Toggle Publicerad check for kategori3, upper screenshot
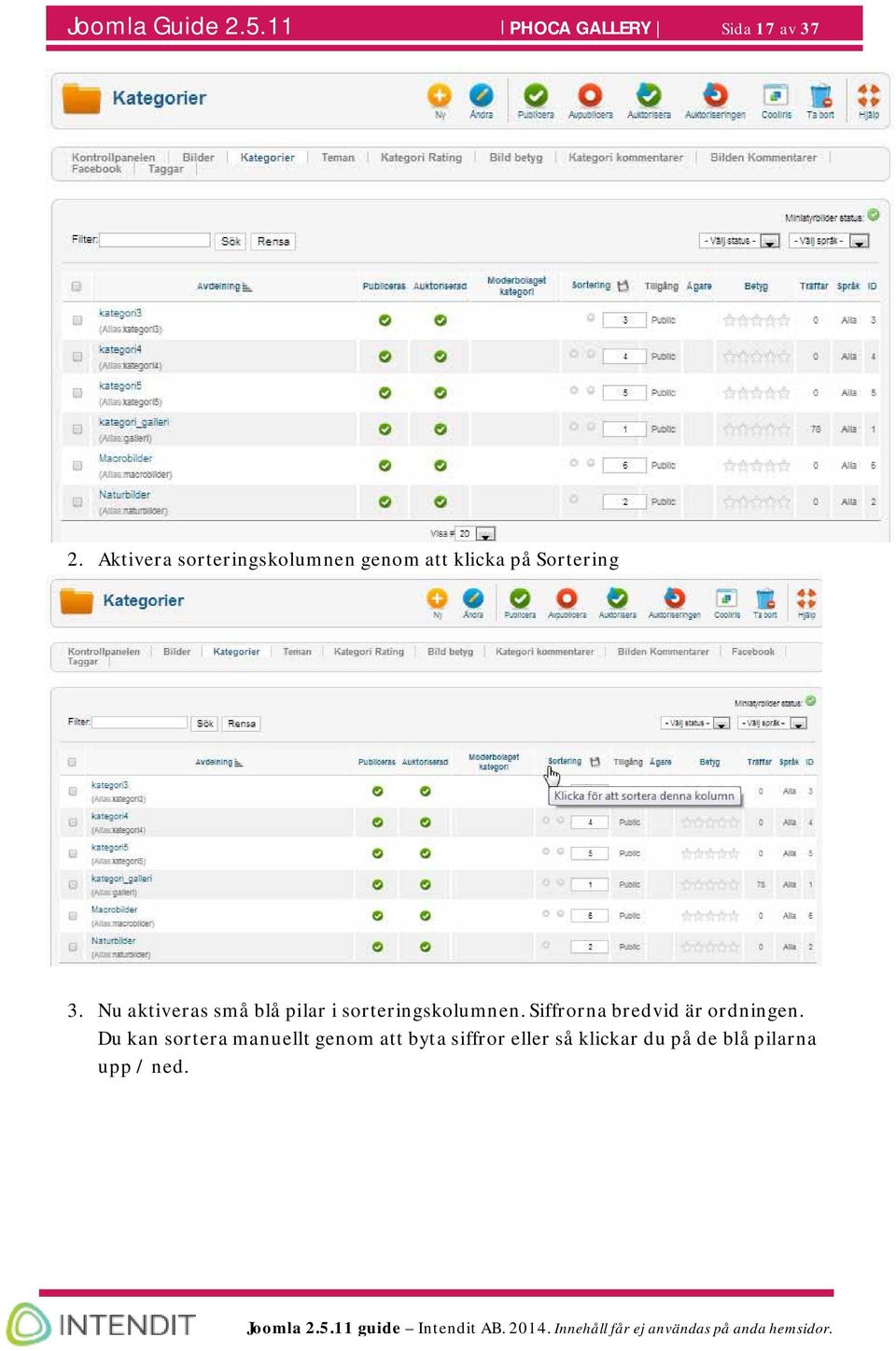Viewport: 896px width, 1351px height. tap(385, 320)
